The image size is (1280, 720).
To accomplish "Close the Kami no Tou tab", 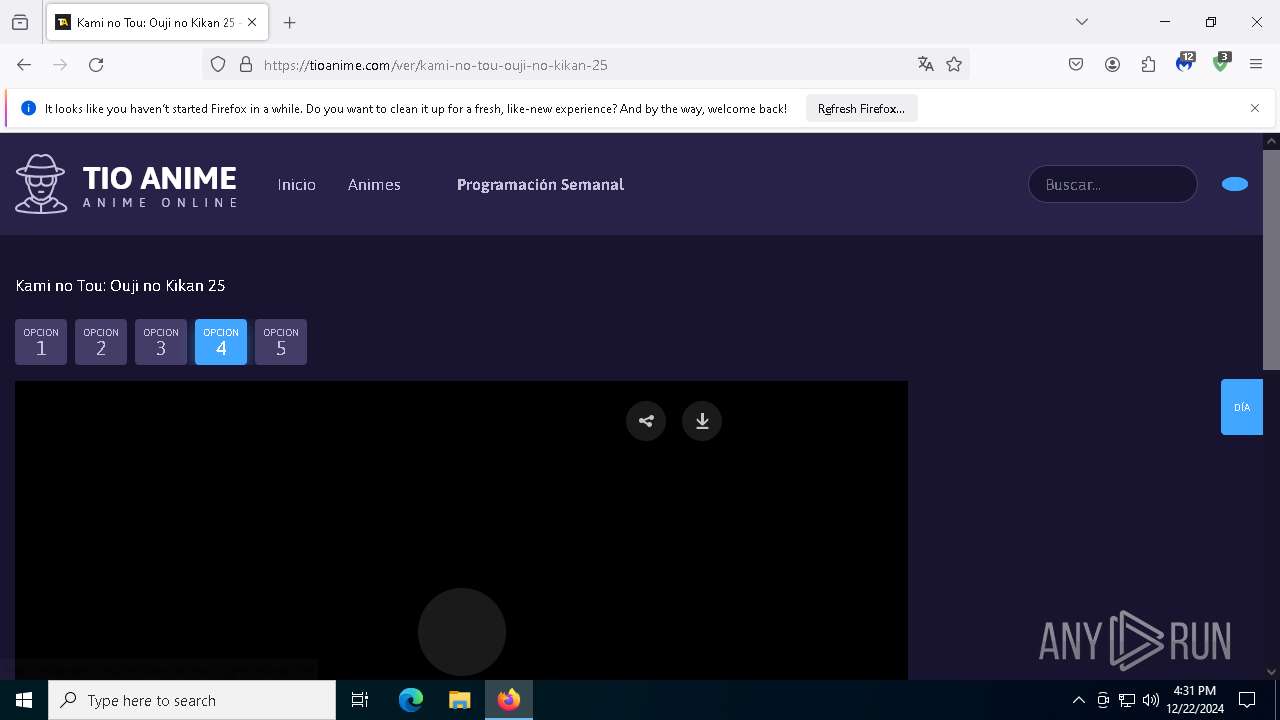I will point(252,22).
